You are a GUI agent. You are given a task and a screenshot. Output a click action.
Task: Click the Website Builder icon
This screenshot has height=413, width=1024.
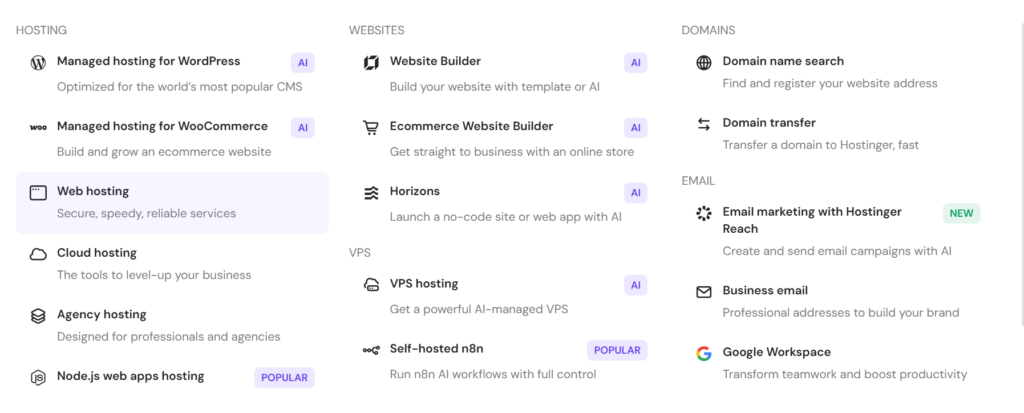pos(371,63)
